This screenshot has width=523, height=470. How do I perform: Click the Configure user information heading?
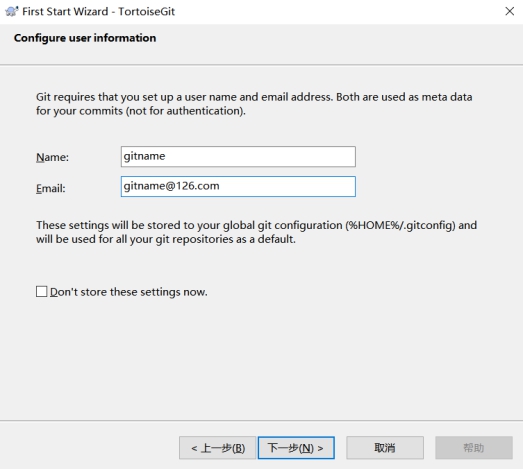[85, 38]
